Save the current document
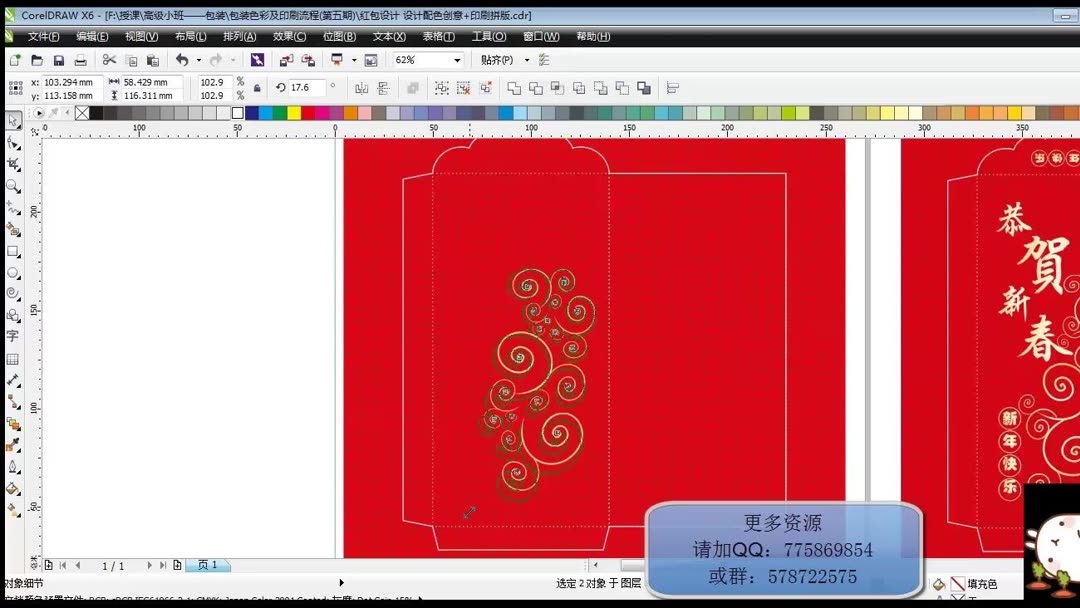 pyautogui.click(x=61, y=59)
